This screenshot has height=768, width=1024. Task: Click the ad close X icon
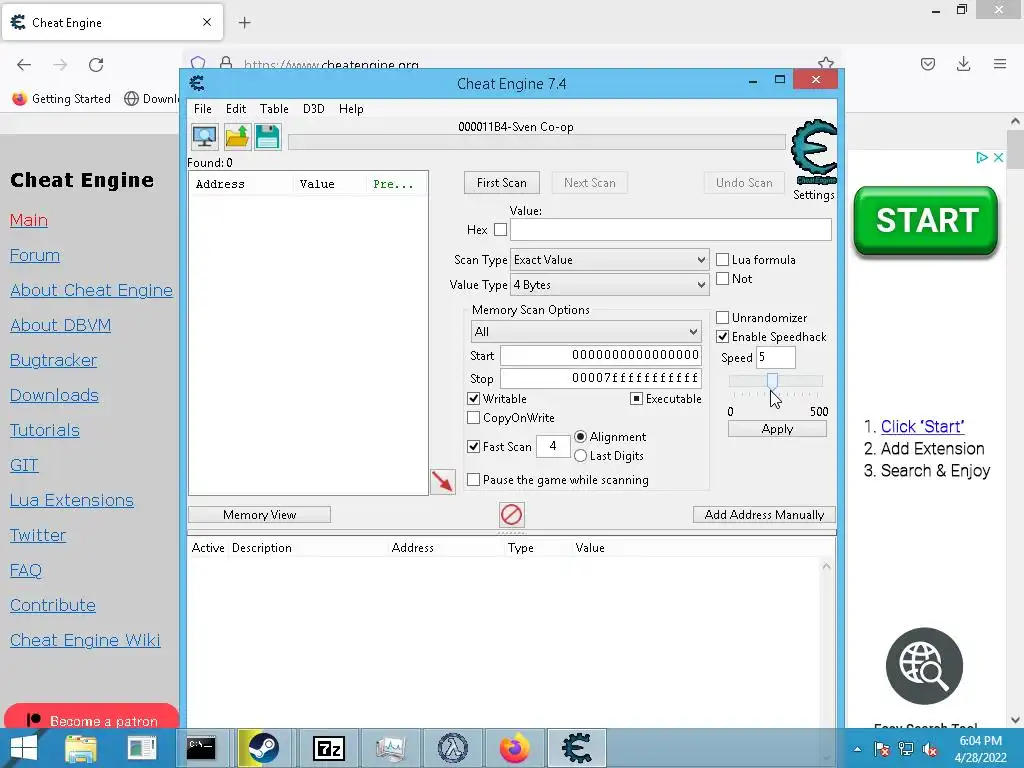tap(999, 157)
